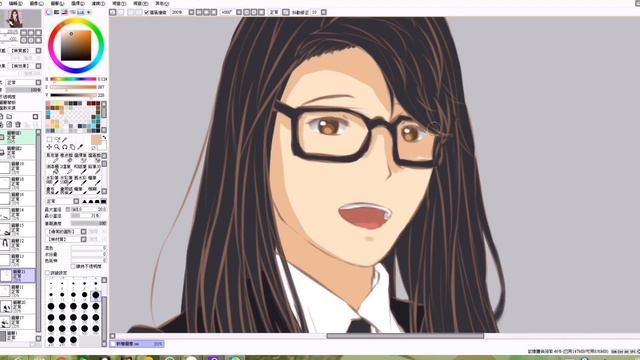Adjust the 笔刷浓度 density slider
This screenshot has width=640, height=360.
point(89,223)
